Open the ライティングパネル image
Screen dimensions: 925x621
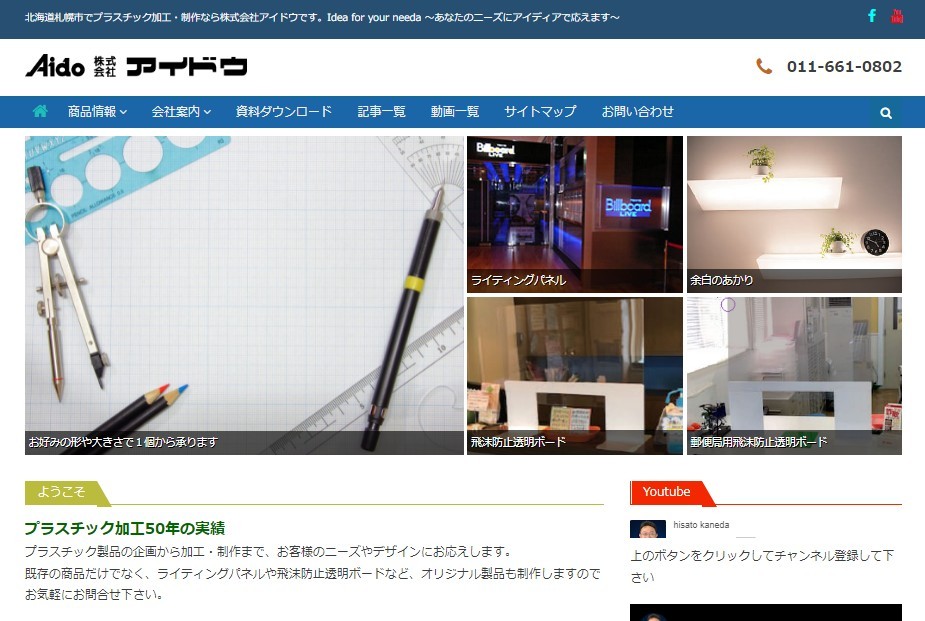click(x=574, y=213)
